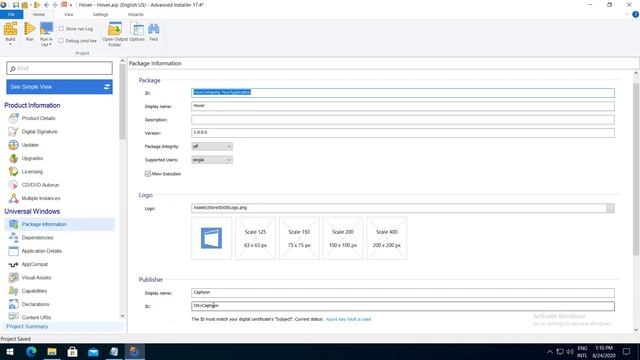Click the Publisher ID field

(403, 306)
